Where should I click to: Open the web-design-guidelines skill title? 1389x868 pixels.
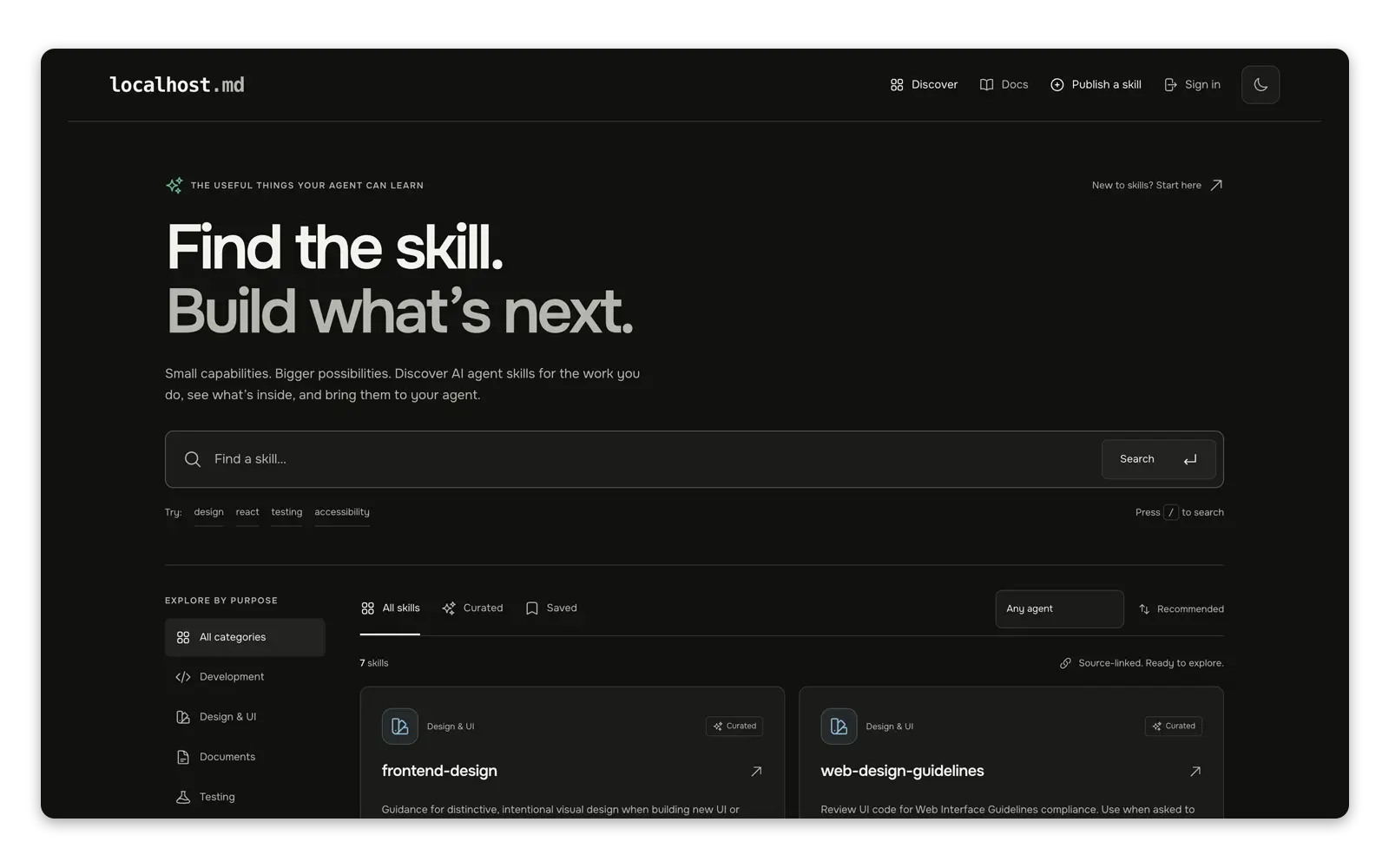902,771
